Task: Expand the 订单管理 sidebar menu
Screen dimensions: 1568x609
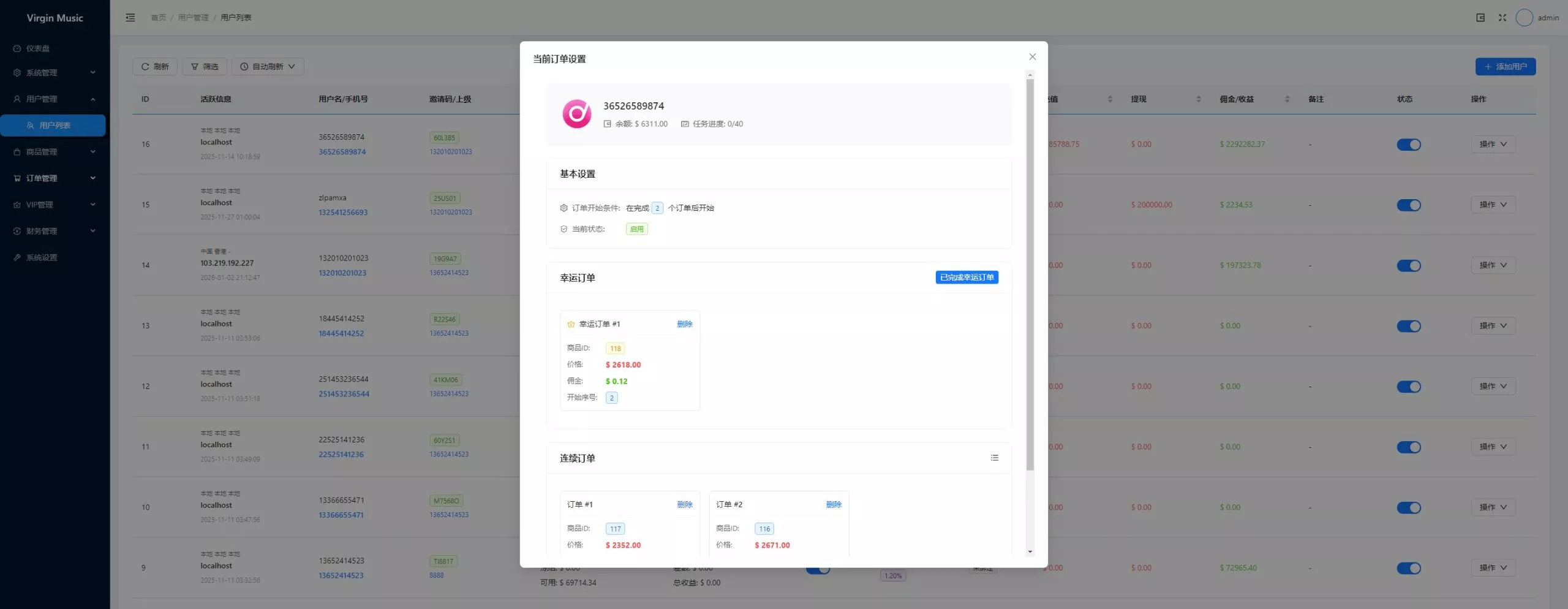Action: click(54, 178)
